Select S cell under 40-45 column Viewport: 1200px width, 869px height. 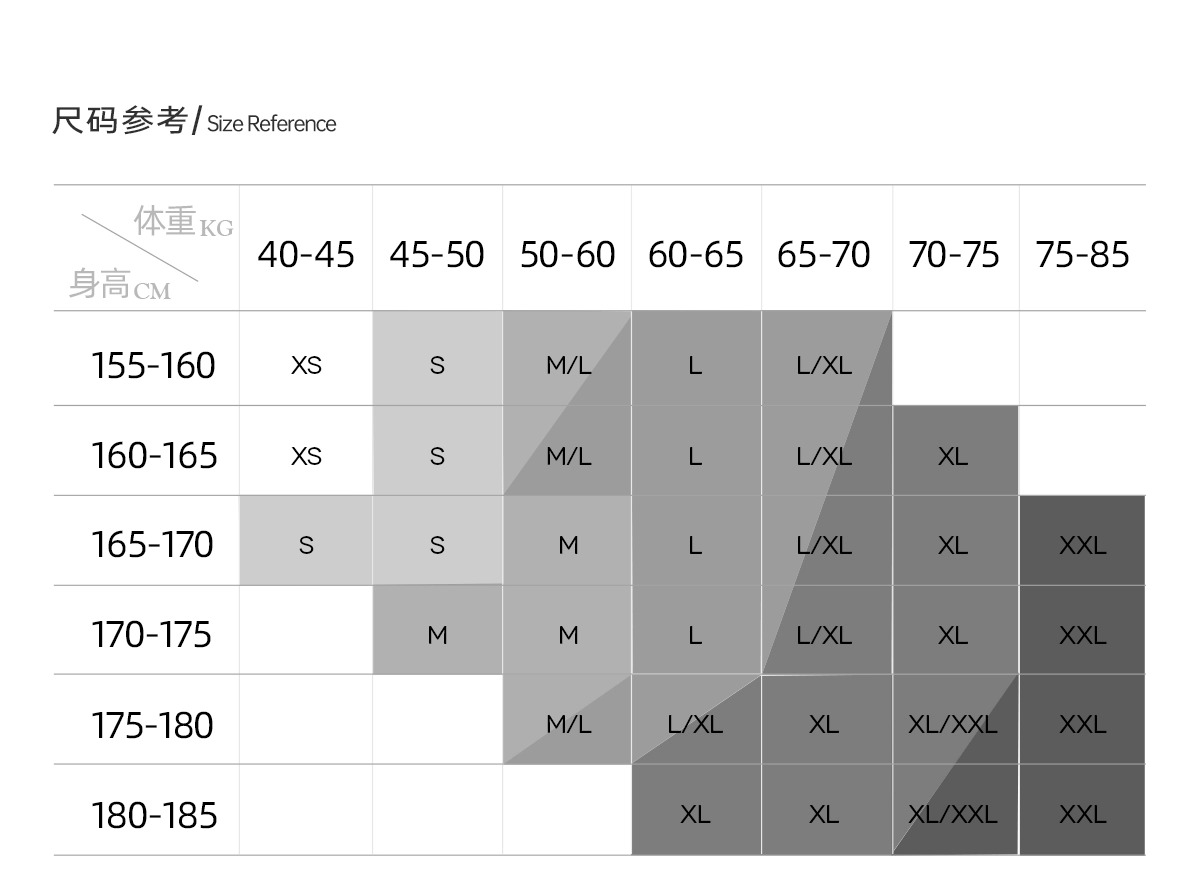306,545
